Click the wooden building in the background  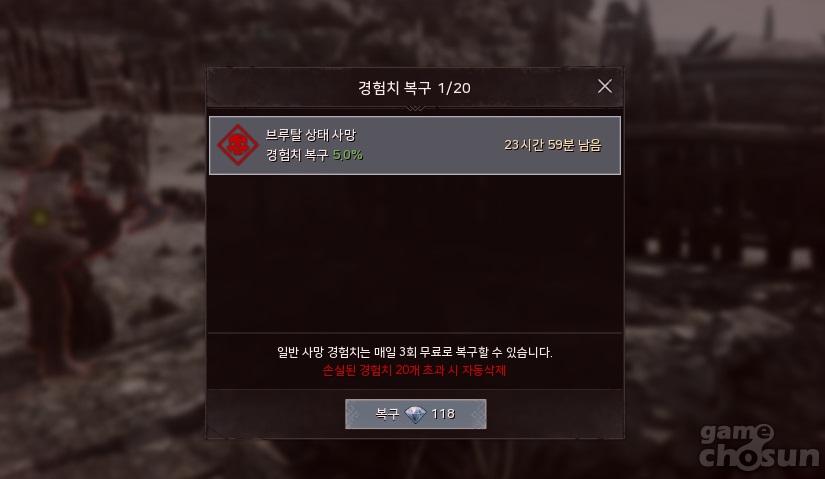pyautogui.click(x=726, y=158)
